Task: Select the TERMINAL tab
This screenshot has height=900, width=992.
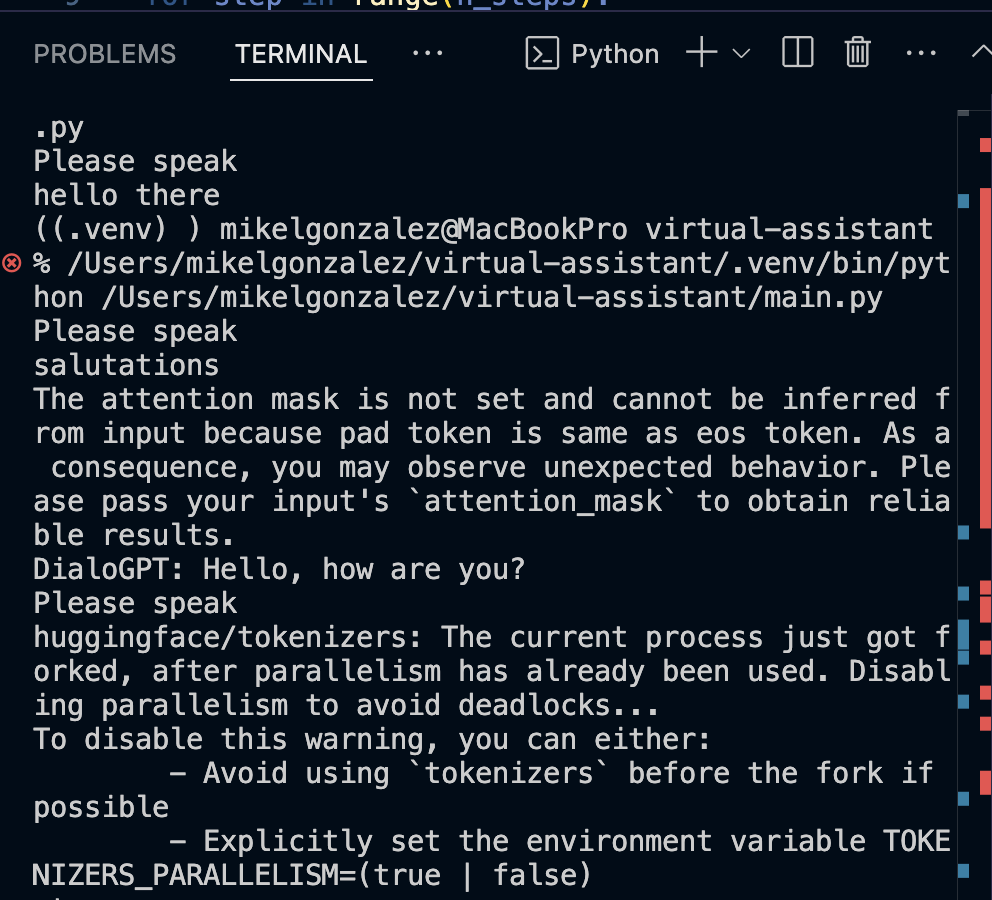Action: point(301,54)
